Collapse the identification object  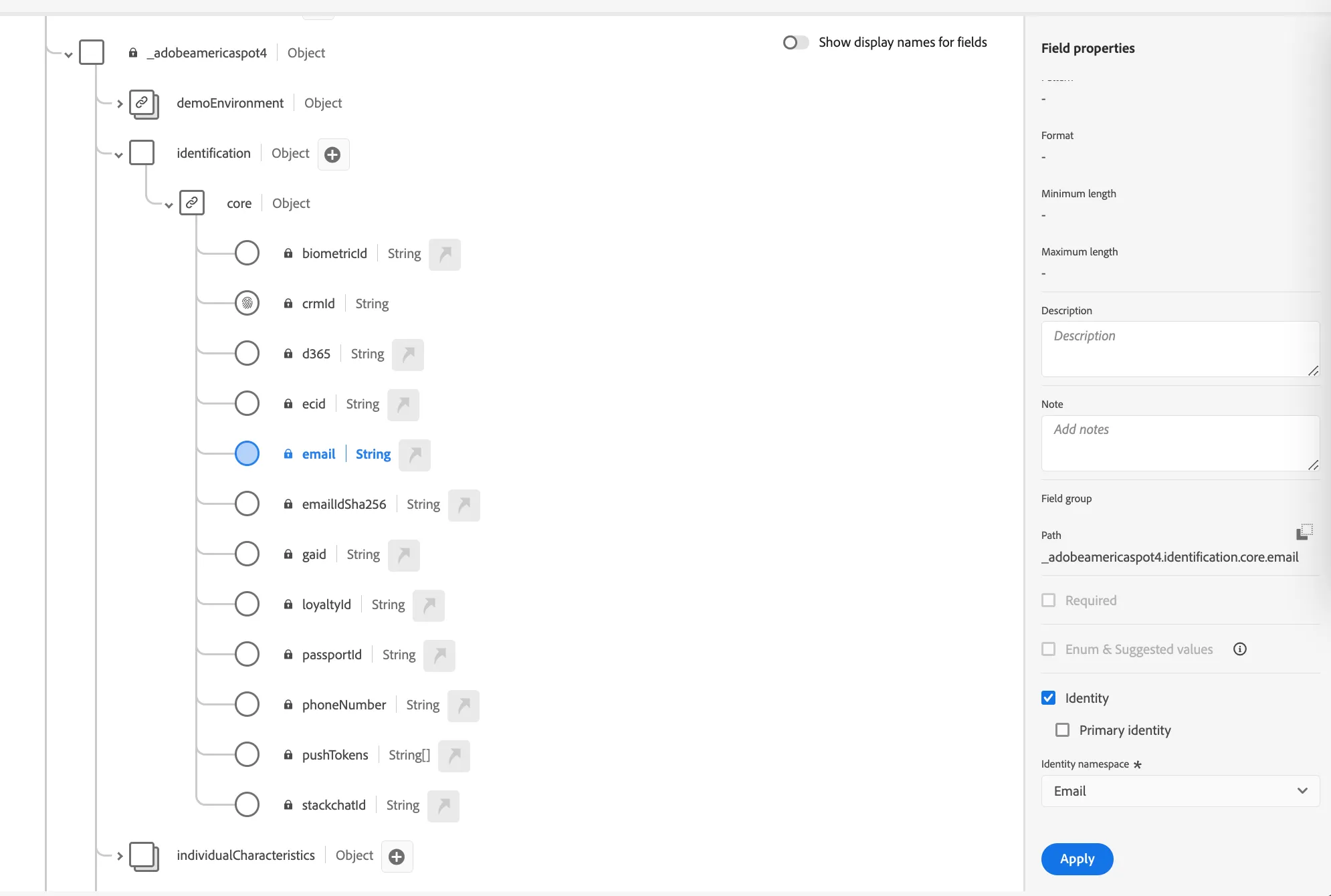click(118, 155)
